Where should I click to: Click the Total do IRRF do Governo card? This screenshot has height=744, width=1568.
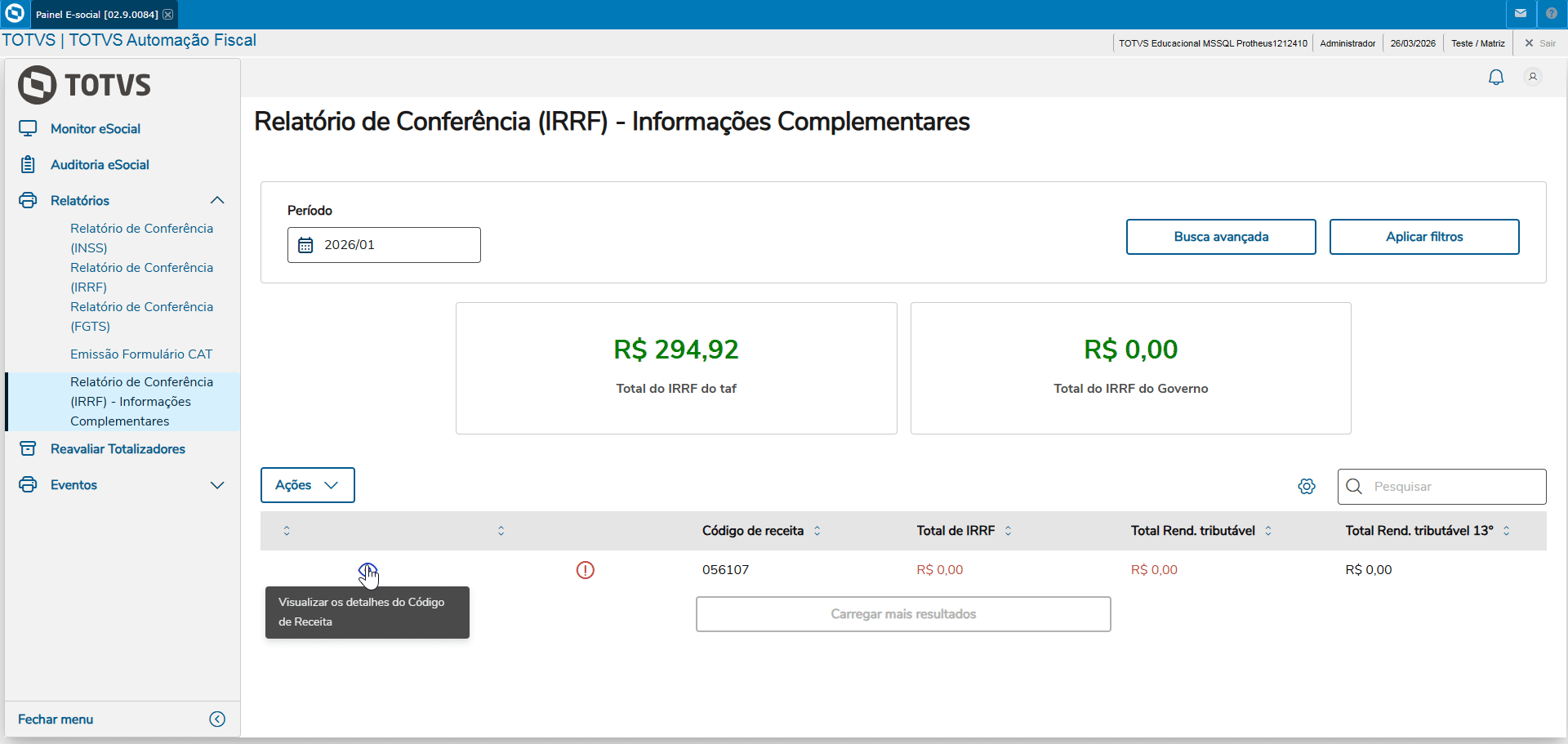[1130, 368]
